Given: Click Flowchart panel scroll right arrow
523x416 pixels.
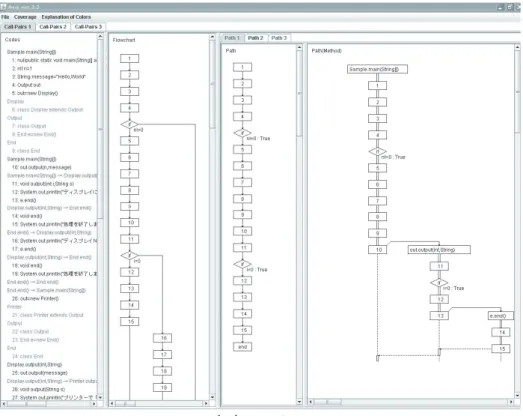Looking at the screenshot, I should coord(206,403).
